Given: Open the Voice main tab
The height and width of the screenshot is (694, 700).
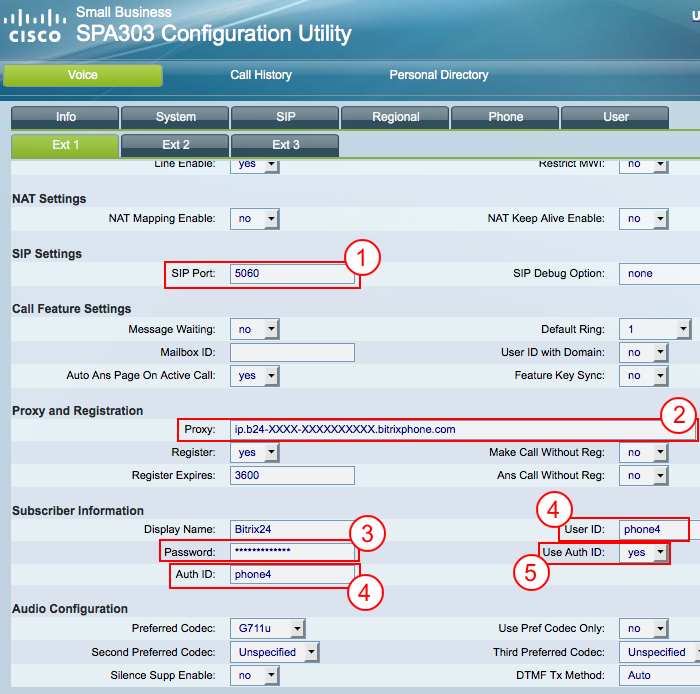Looking at the screenshot, I should pyautogui.click(x=83, y=75).
